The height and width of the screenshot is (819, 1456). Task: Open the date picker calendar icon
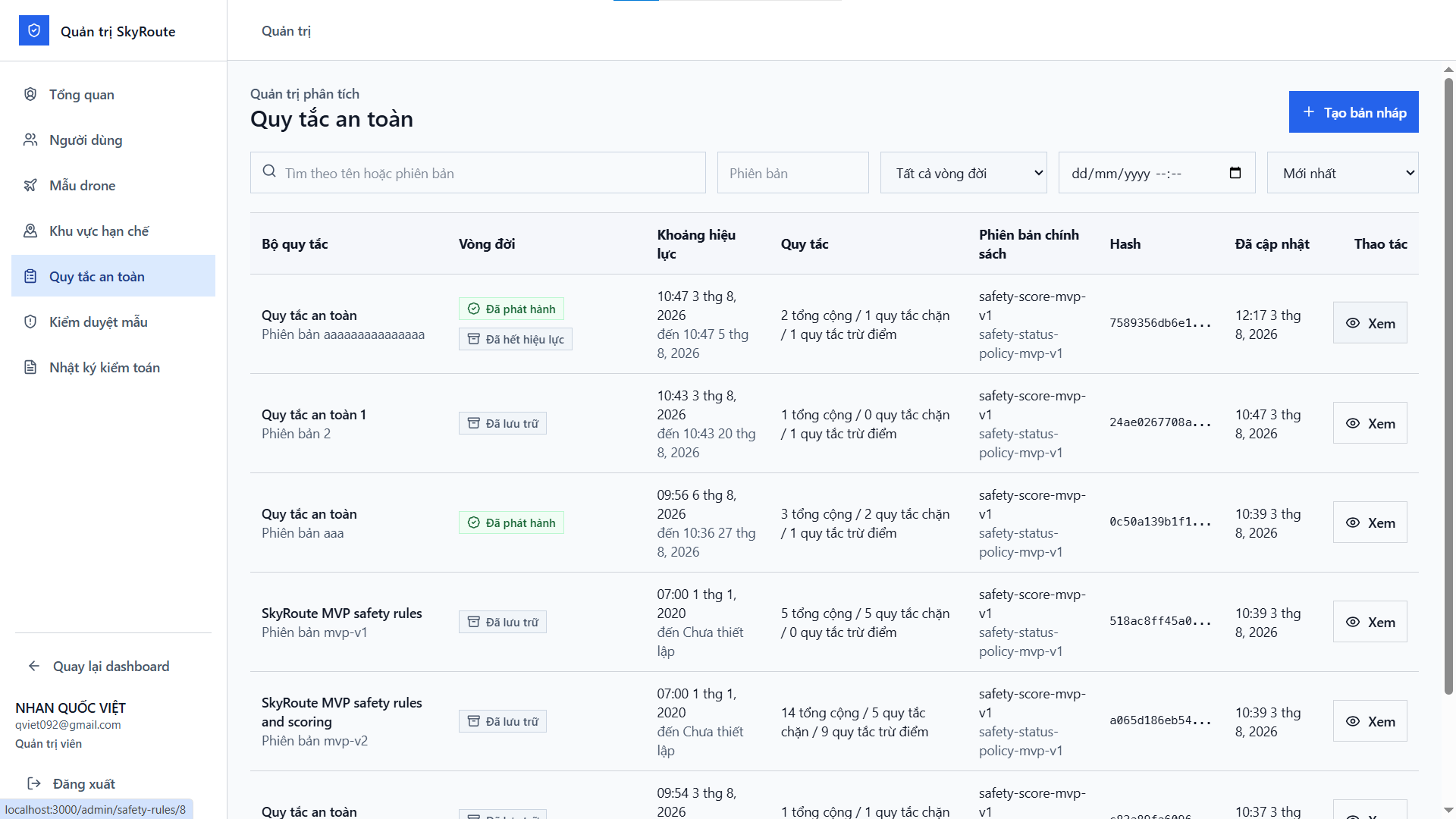[1235, 173]
